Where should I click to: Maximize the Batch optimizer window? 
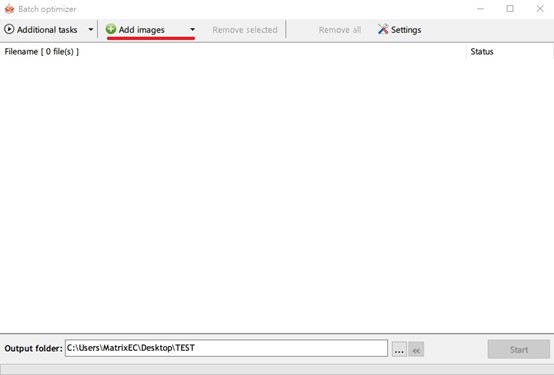tap(510, 9)
